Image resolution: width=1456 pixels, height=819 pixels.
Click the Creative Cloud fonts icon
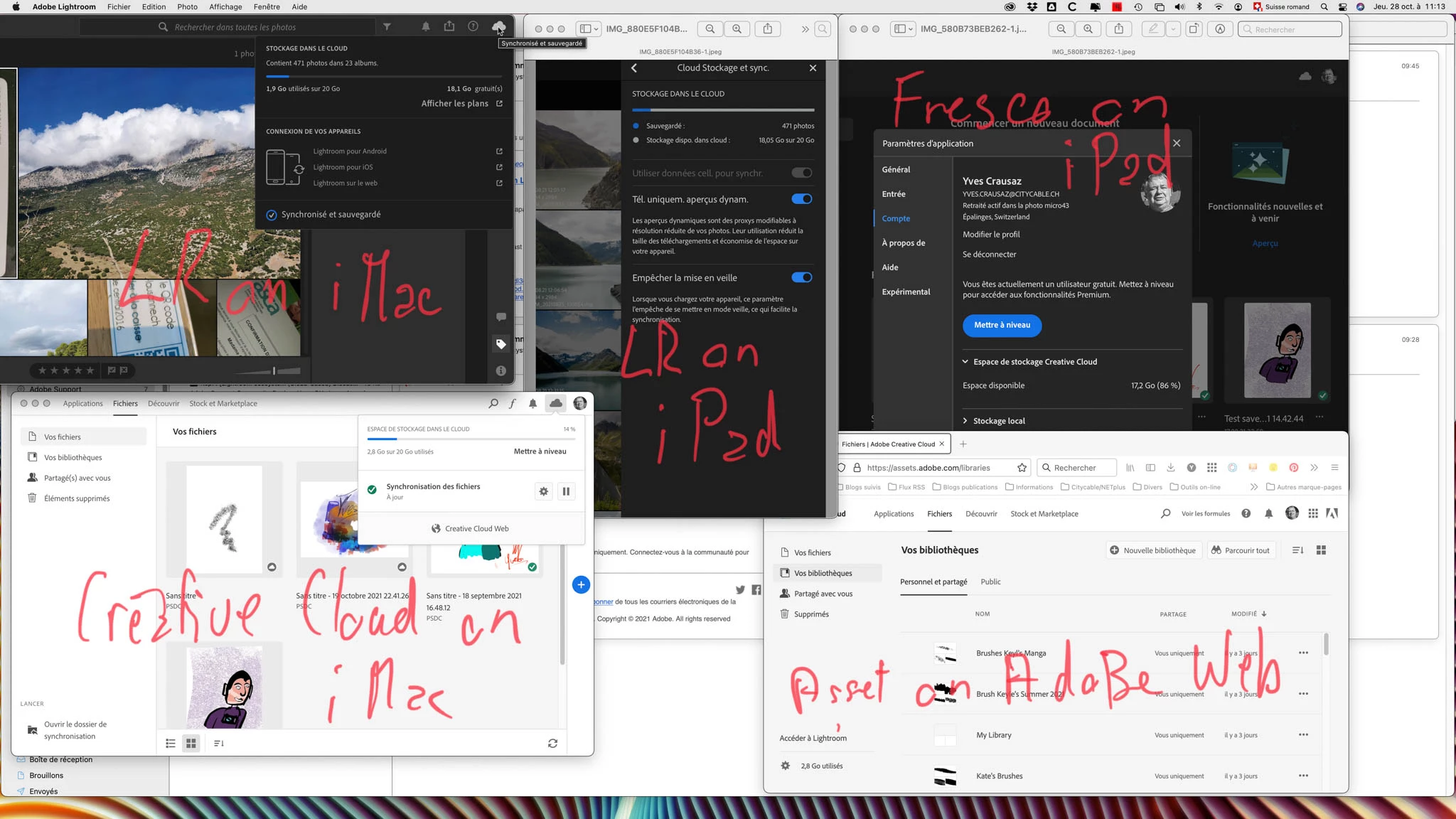512,403
